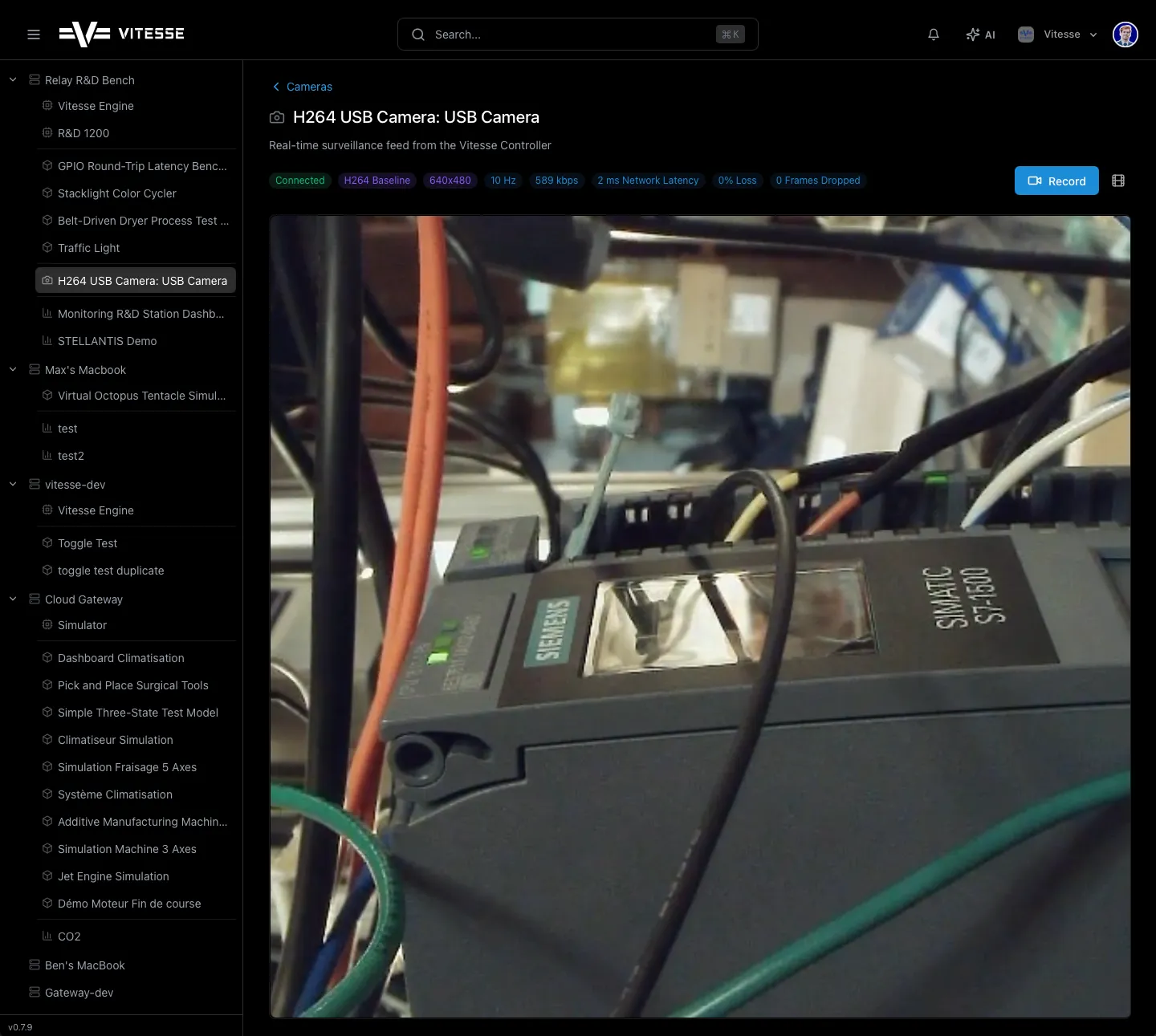This screenshot has width=1156, height=1036.
Task: Start recording with the Record button
Action: click(x=1056, y=181)
